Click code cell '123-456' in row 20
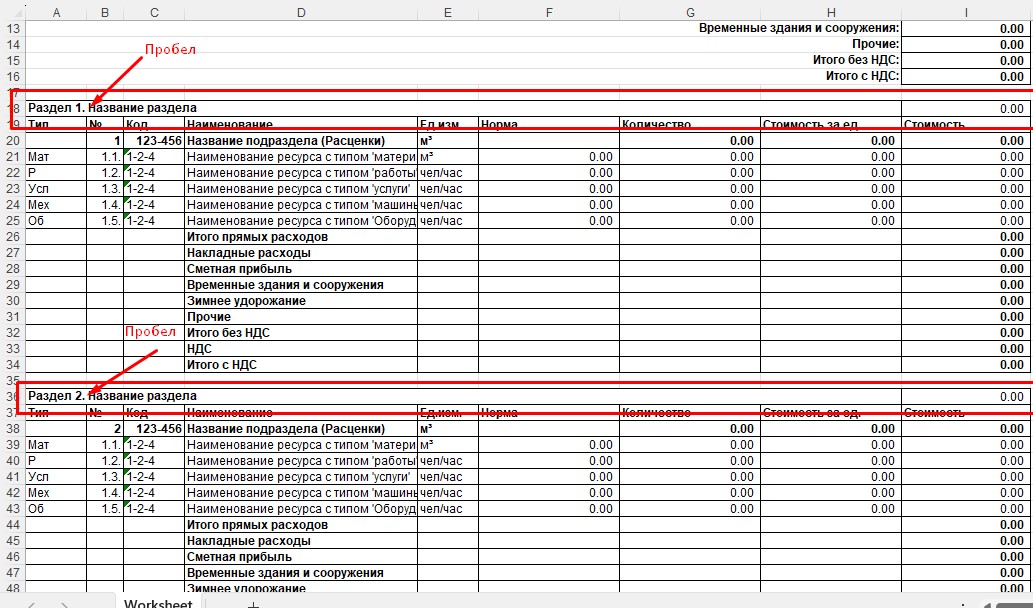This screenshot has height=608, width=1033. click(x=154, y=141)
